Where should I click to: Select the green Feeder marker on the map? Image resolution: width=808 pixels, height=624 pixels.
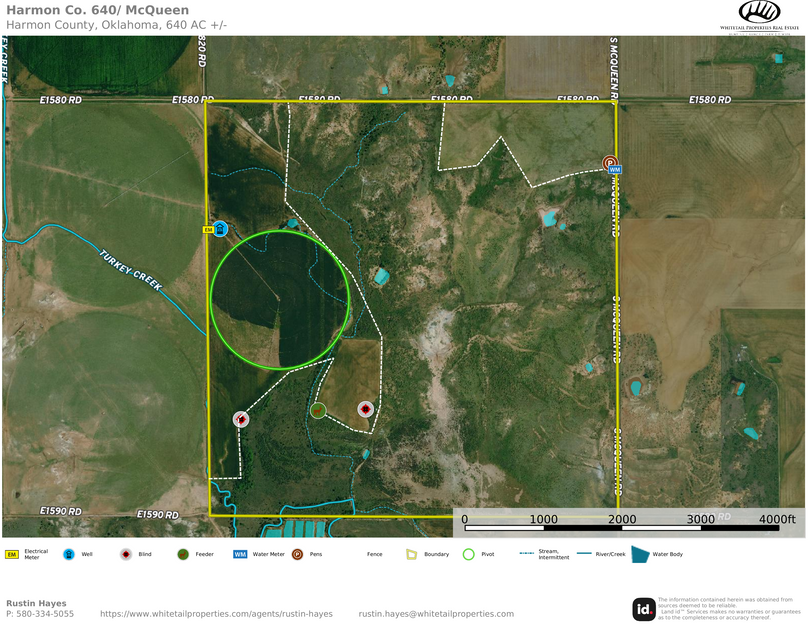[318, 409]
